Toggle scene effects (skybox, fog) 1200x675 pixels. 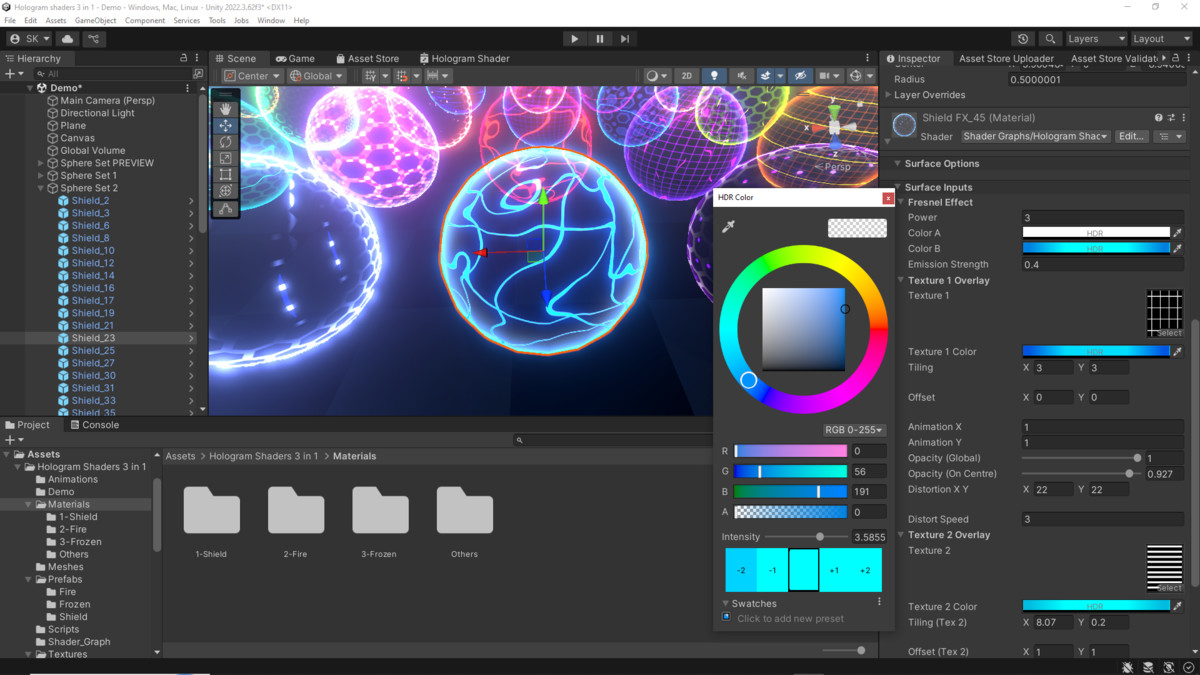765,76
